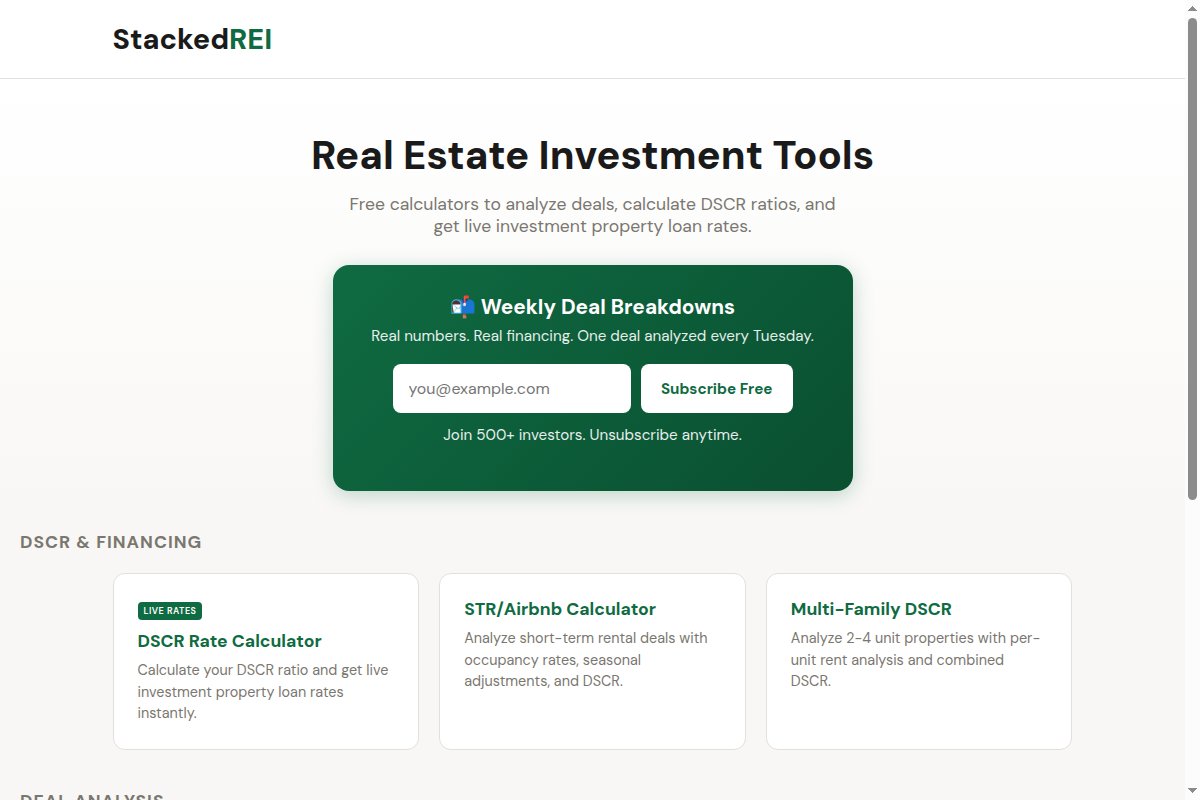Open the Multi-Family DSCR tool
The height and width of the screenshot is (800, 1200).
click(870, 609)
